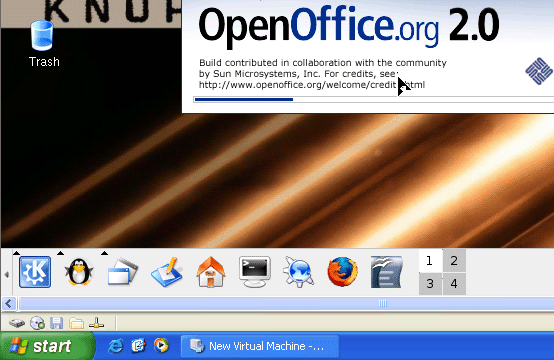Image resolution: width=554 pixels, height=360 pixels.
Task: Select New Virtual Machine taskbar button
Action: tap(260, 346)
